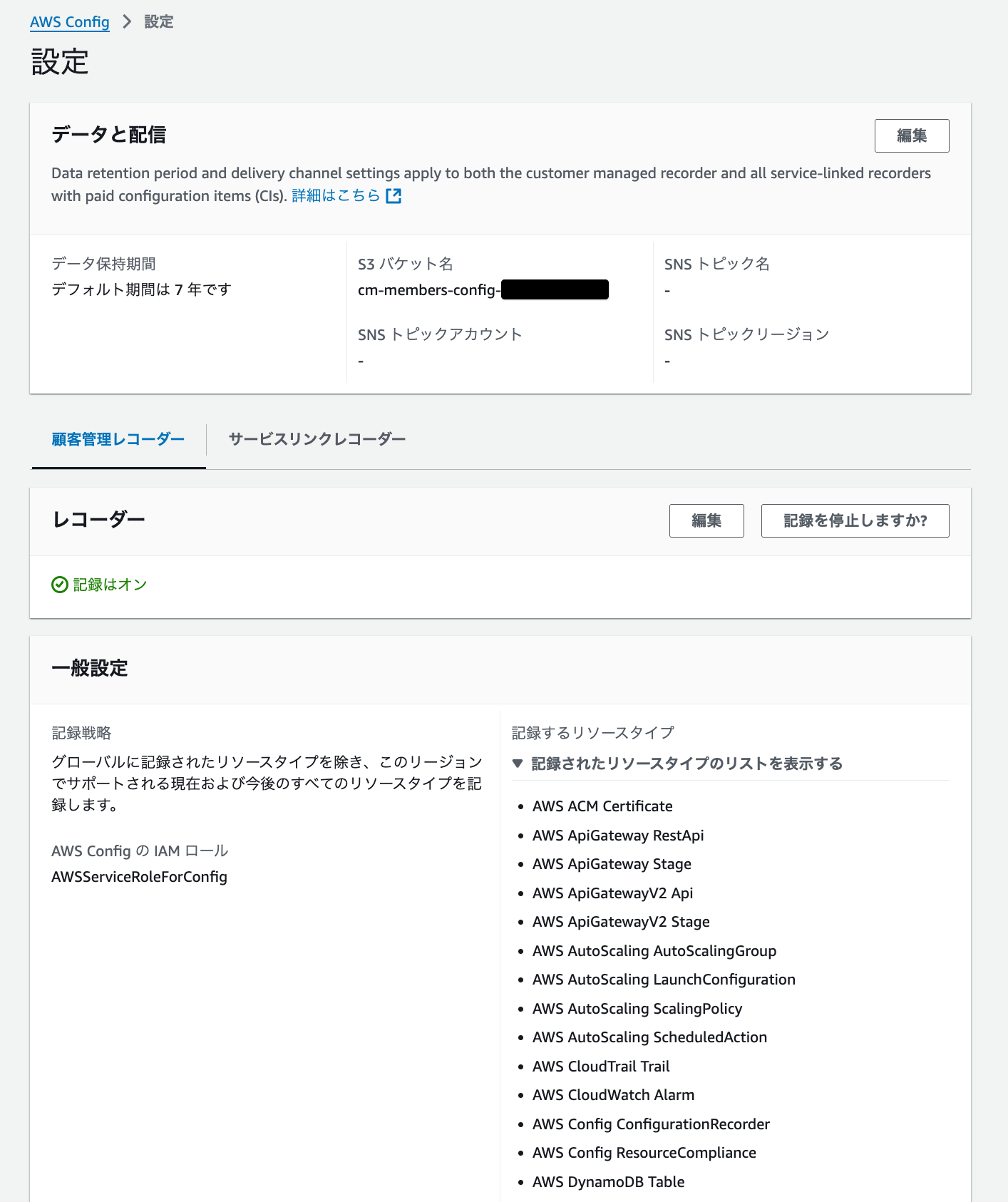Click the external link icon after 詳細はこちら
The height and width of the screenshot is (1202, 1008).
[x=394, y=196]
